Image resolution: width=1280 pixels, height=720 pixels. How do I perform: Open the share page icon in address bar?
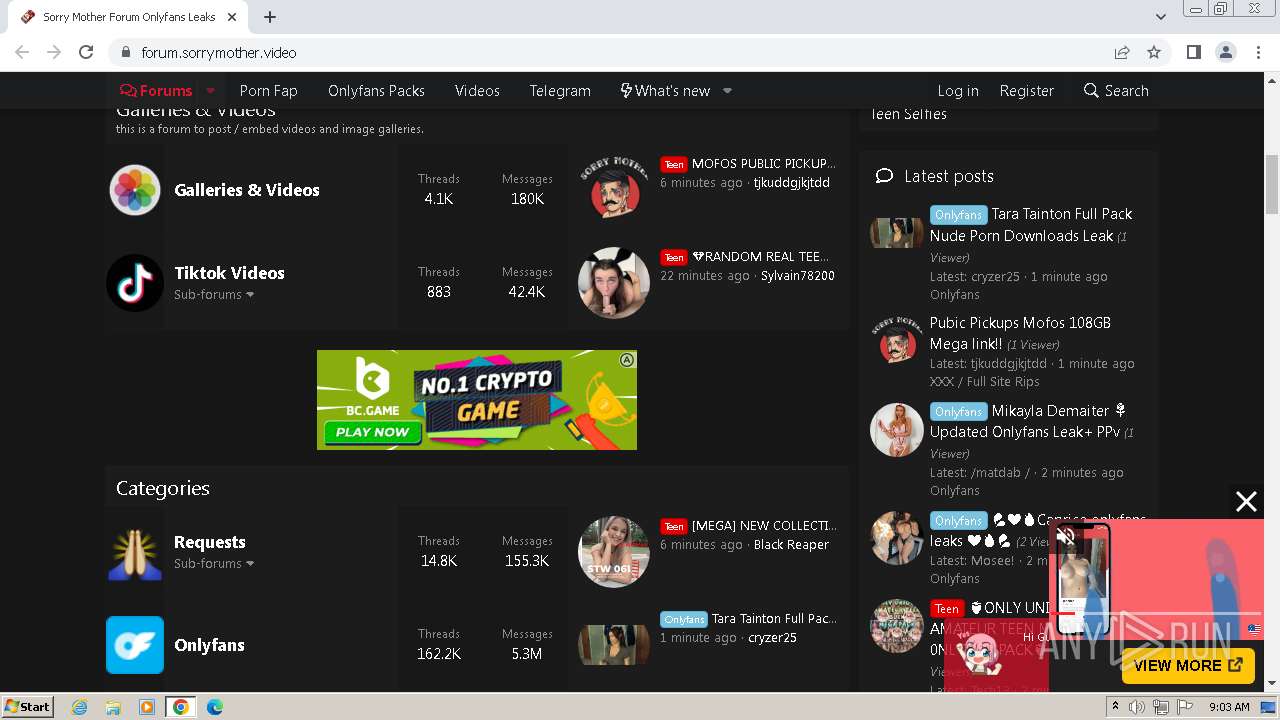(x=1122, y=52)
